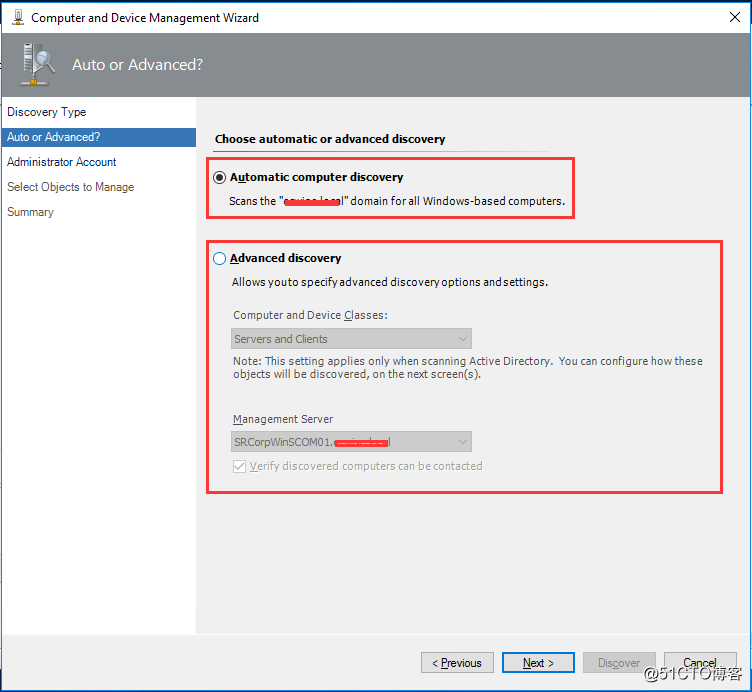The image size is (752, 692).
Task: Close the Computer and Device Management Wizard
Action: coord(734,17)
